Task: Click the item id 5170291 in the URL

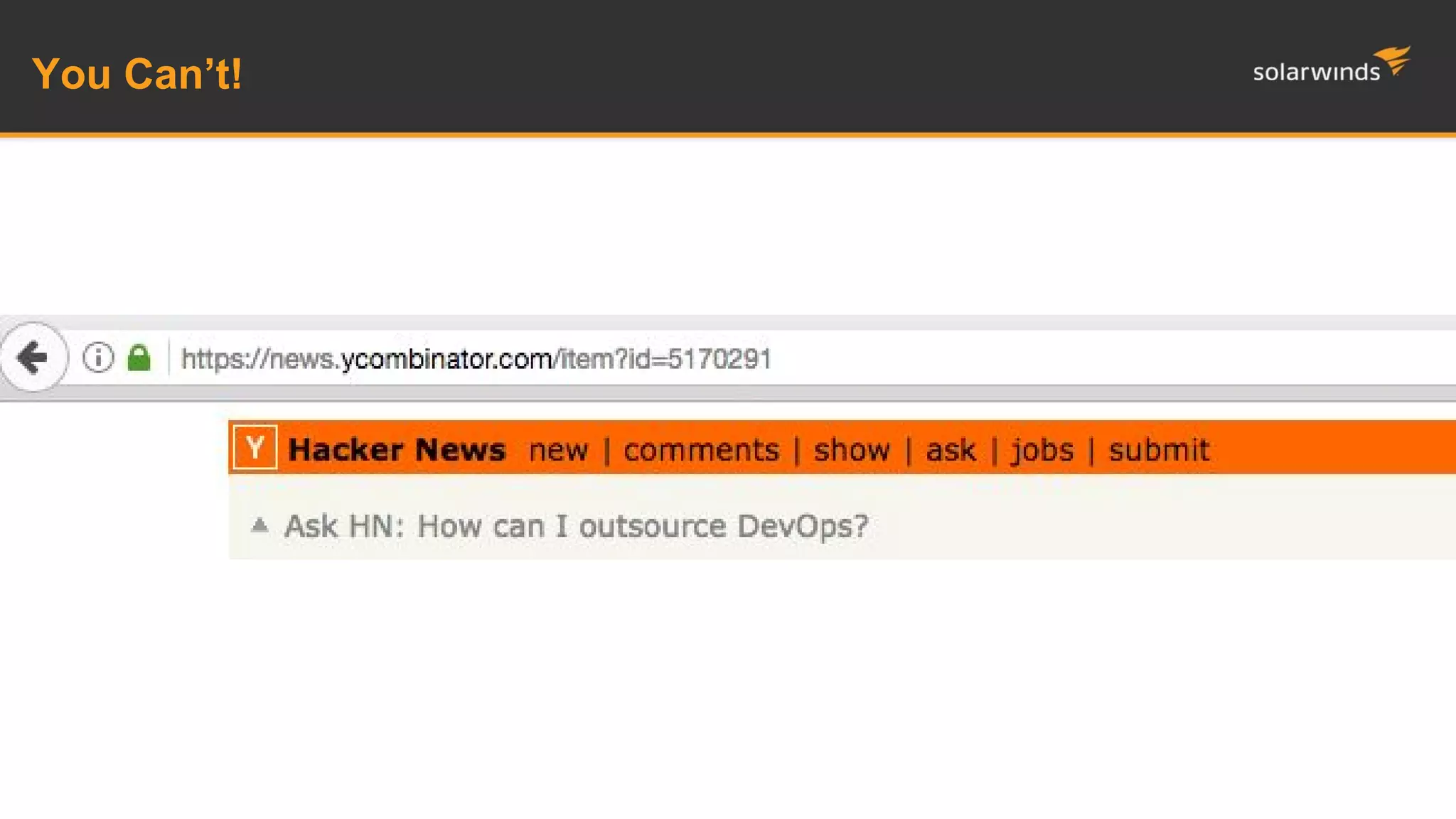Action: (x=719, y=359)
